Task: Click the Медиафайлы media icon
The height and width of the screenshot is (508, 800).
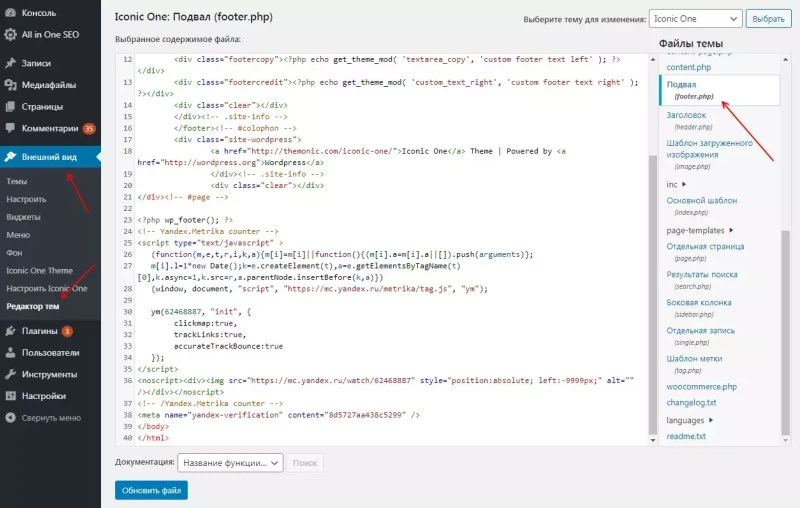Action: (x=10, y=85)
